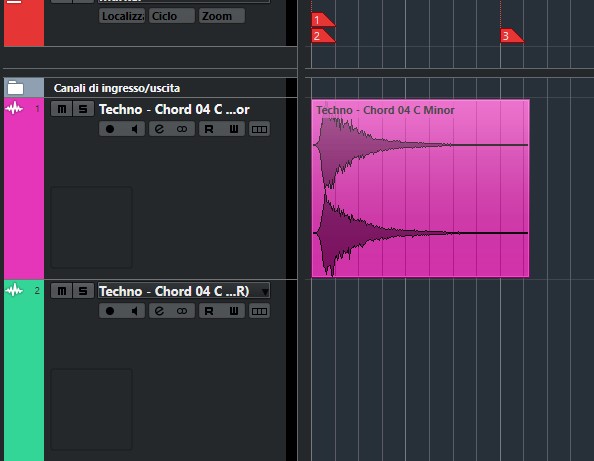Solo track 2 with S button
This screenshot has width=594, height=461.
coord(83,291)
